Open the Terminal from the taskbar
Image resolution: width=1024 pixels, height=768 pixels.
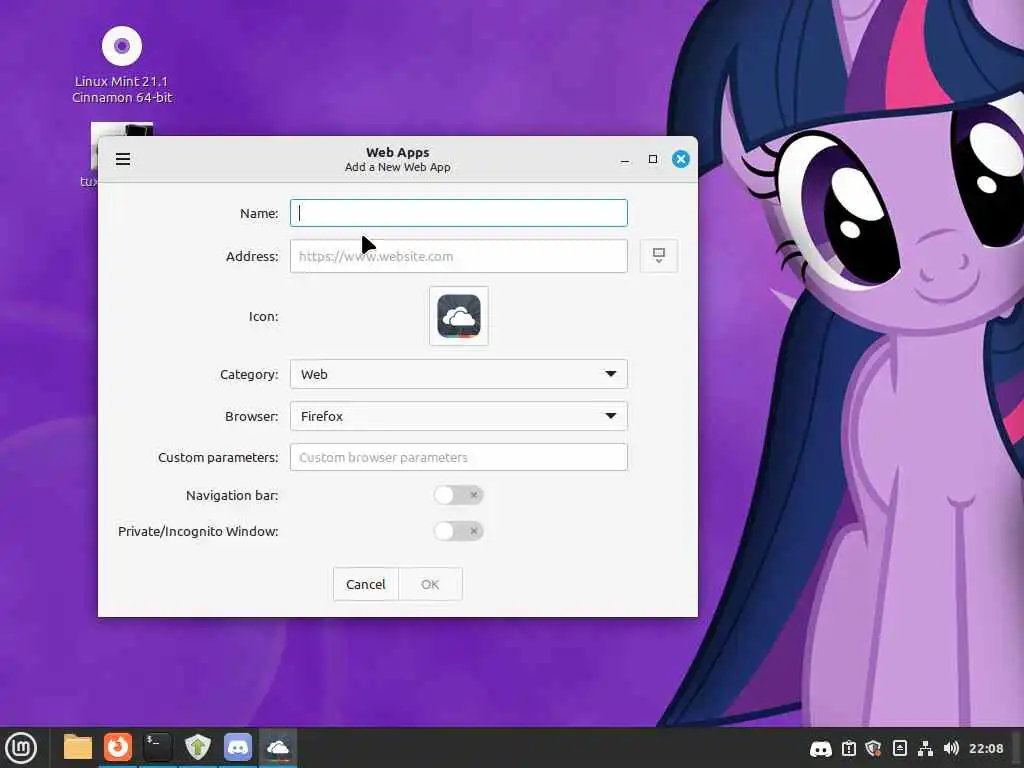[x=157, y=747]
